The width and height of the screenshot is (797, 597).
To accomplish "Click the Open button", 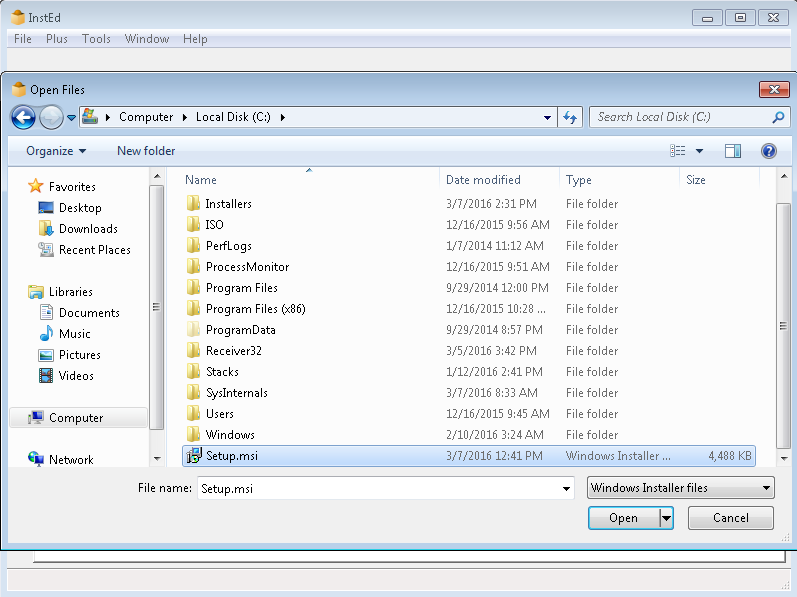I will click(624, 518).
